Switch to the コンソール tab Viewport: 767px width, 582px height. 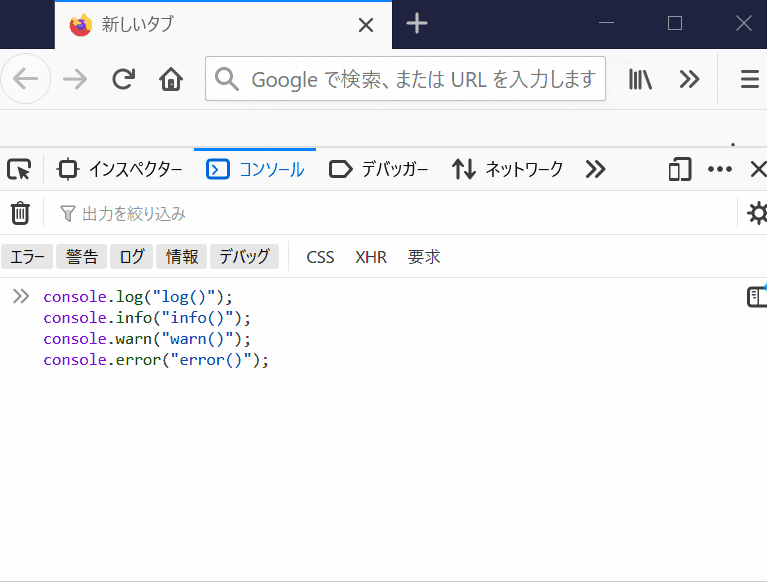(255, 169)
